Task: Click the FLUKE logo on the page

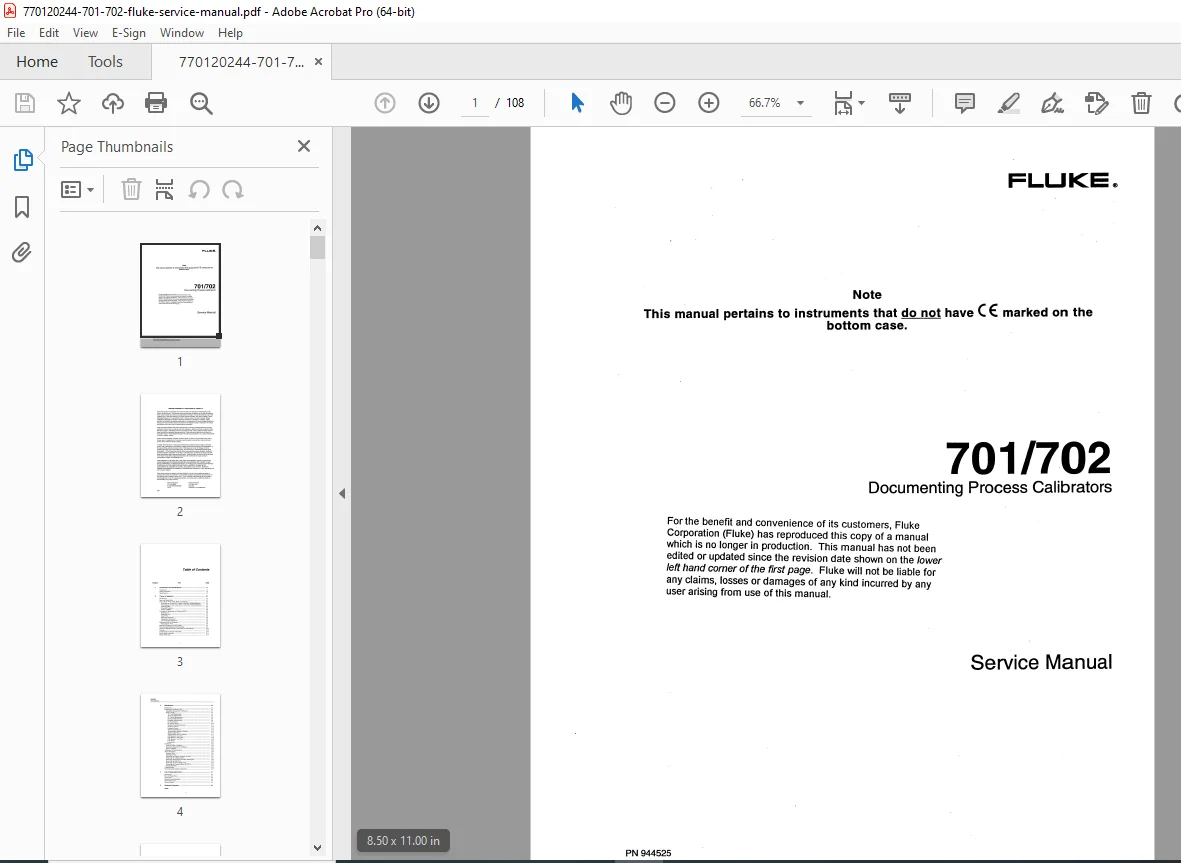Action: click(x=1062, y=180)
